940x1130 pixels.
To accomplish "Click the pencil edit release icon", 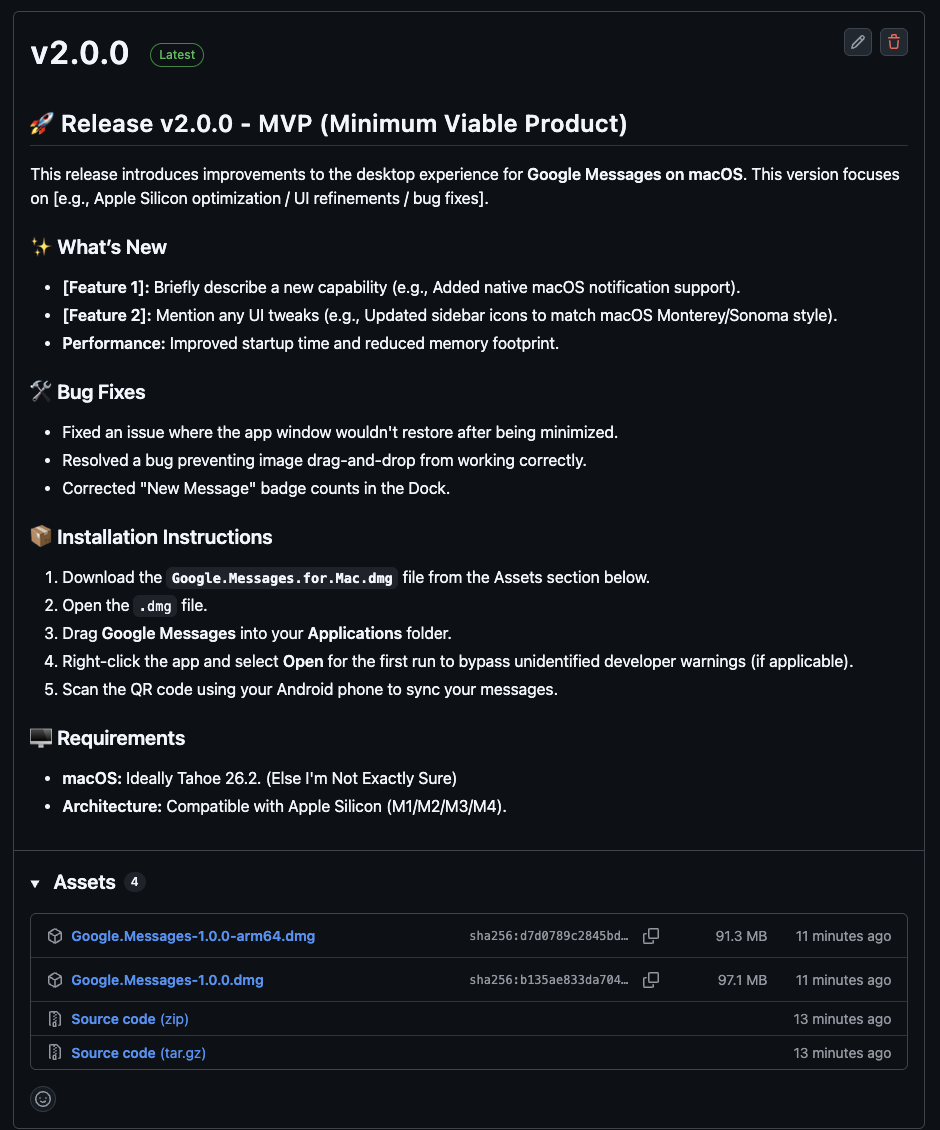I will click(x=857, y=42).
